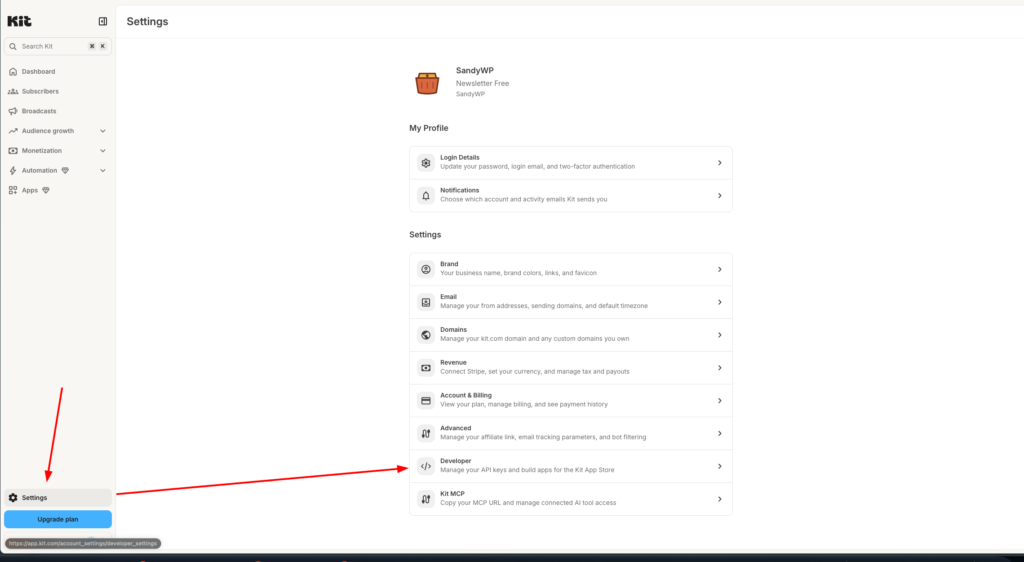Viewport: 1024px width, 562px height.
Task: Open the Developer settings row
Action: 571,466
